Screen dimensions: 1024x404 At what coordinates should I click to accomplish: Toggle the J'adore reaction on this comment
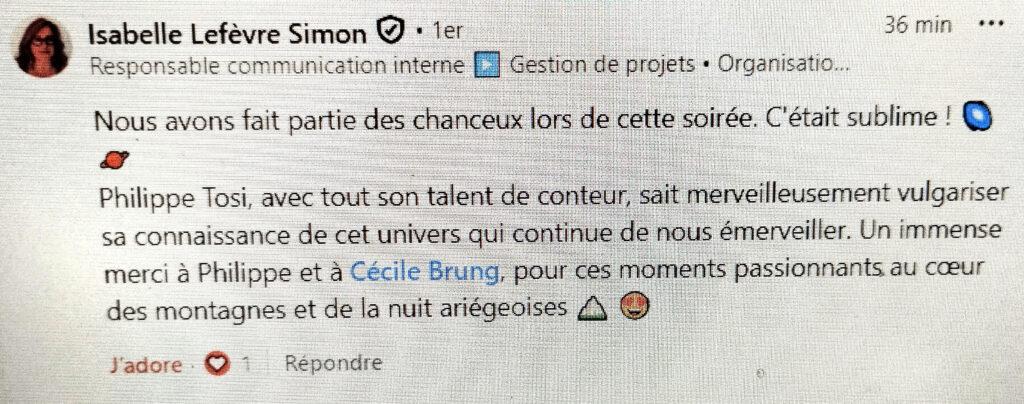146,365
